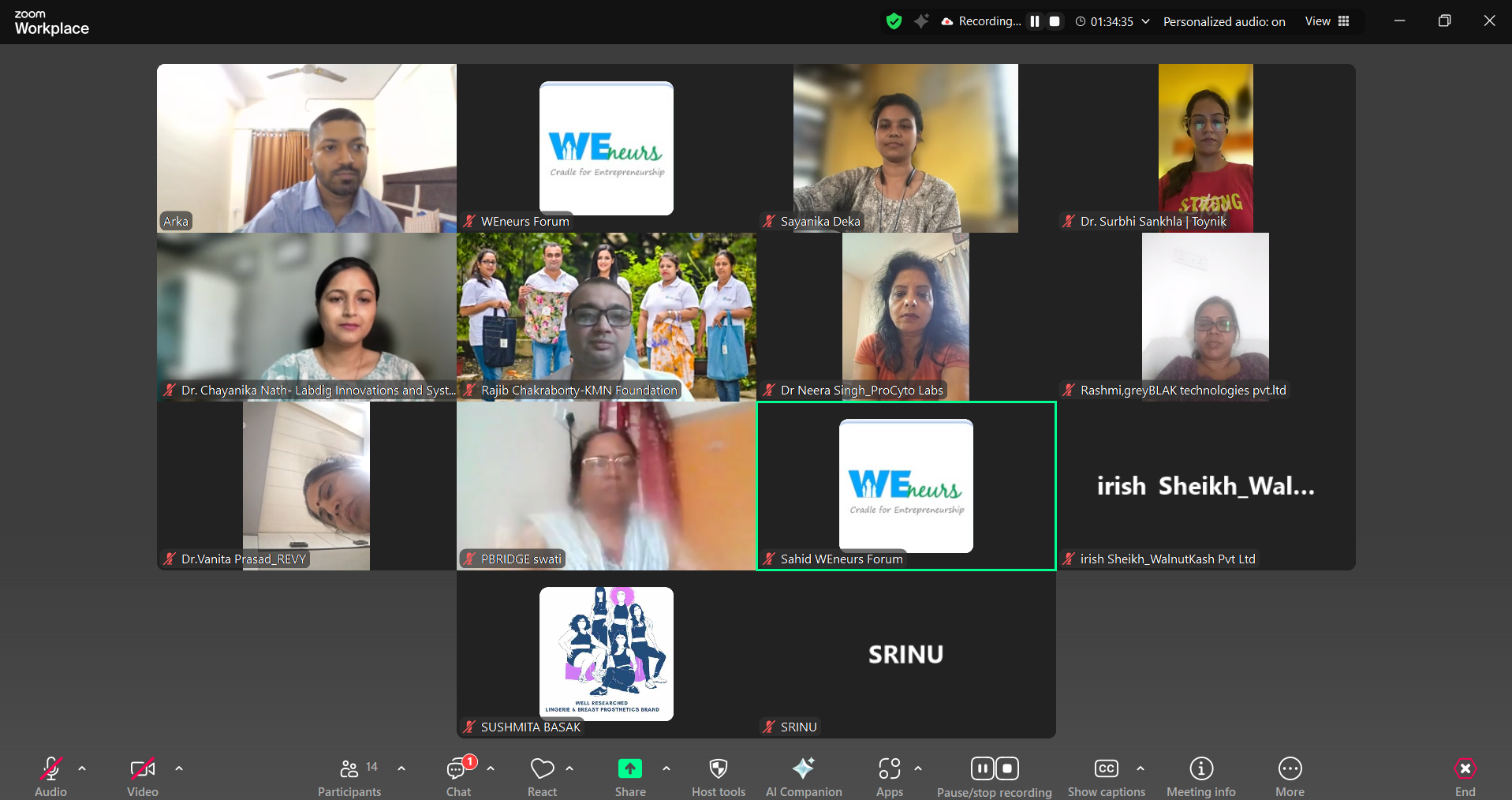The image size is (1512, 800).
Task: Expand video options arrow next to Video
Action: pos(179,768)
